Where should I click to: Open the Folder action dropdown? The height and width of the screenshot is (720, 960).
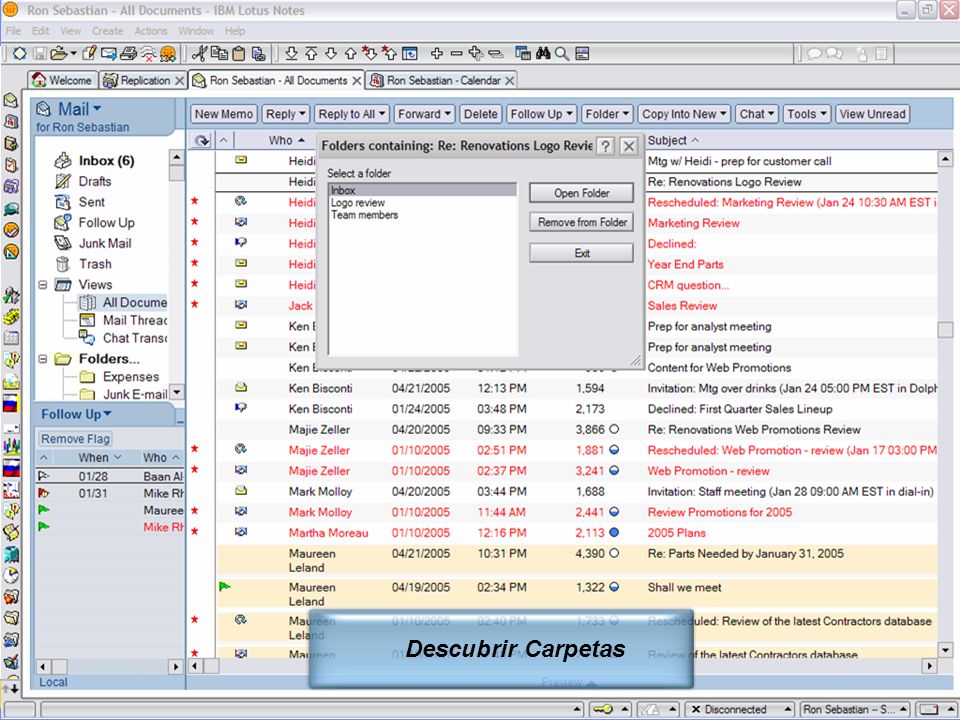pyautogui.click(x=607, y=114)
